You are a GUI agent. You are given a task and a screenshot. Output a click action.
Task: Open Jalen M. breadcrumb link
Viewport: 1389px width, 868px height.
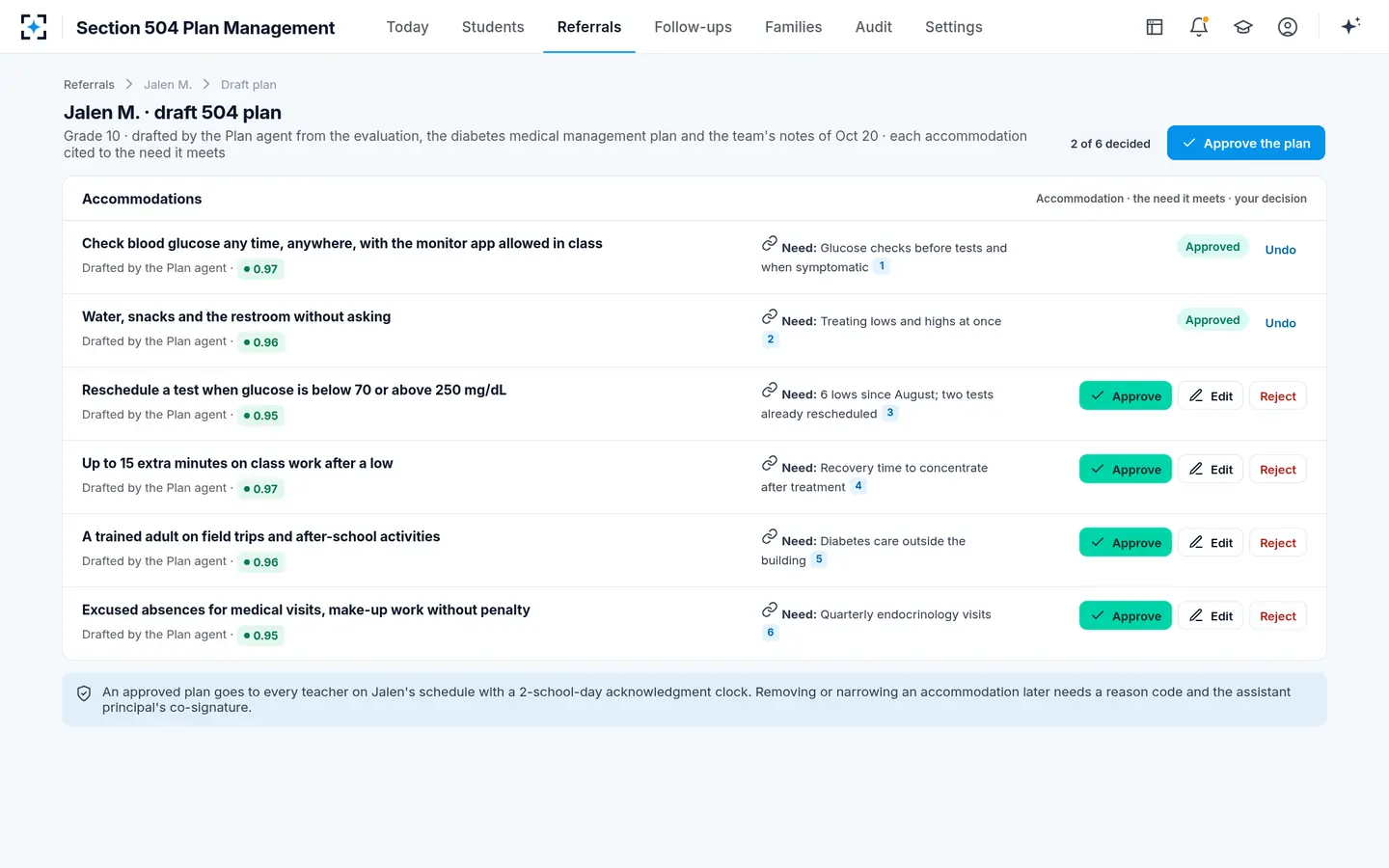pyautogui.click(x=168, y=85)
